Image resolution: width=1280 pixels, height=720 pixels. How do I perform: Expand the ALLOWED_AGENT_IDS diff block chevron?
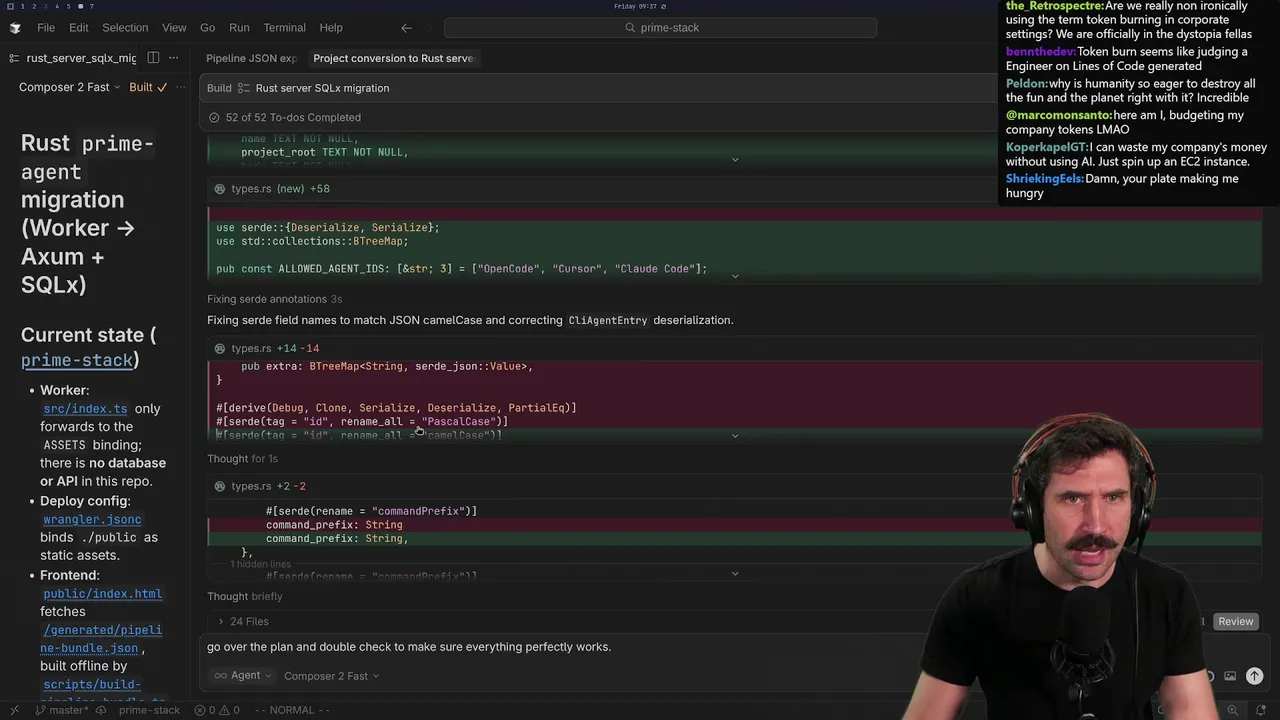(x=735, y=276)
